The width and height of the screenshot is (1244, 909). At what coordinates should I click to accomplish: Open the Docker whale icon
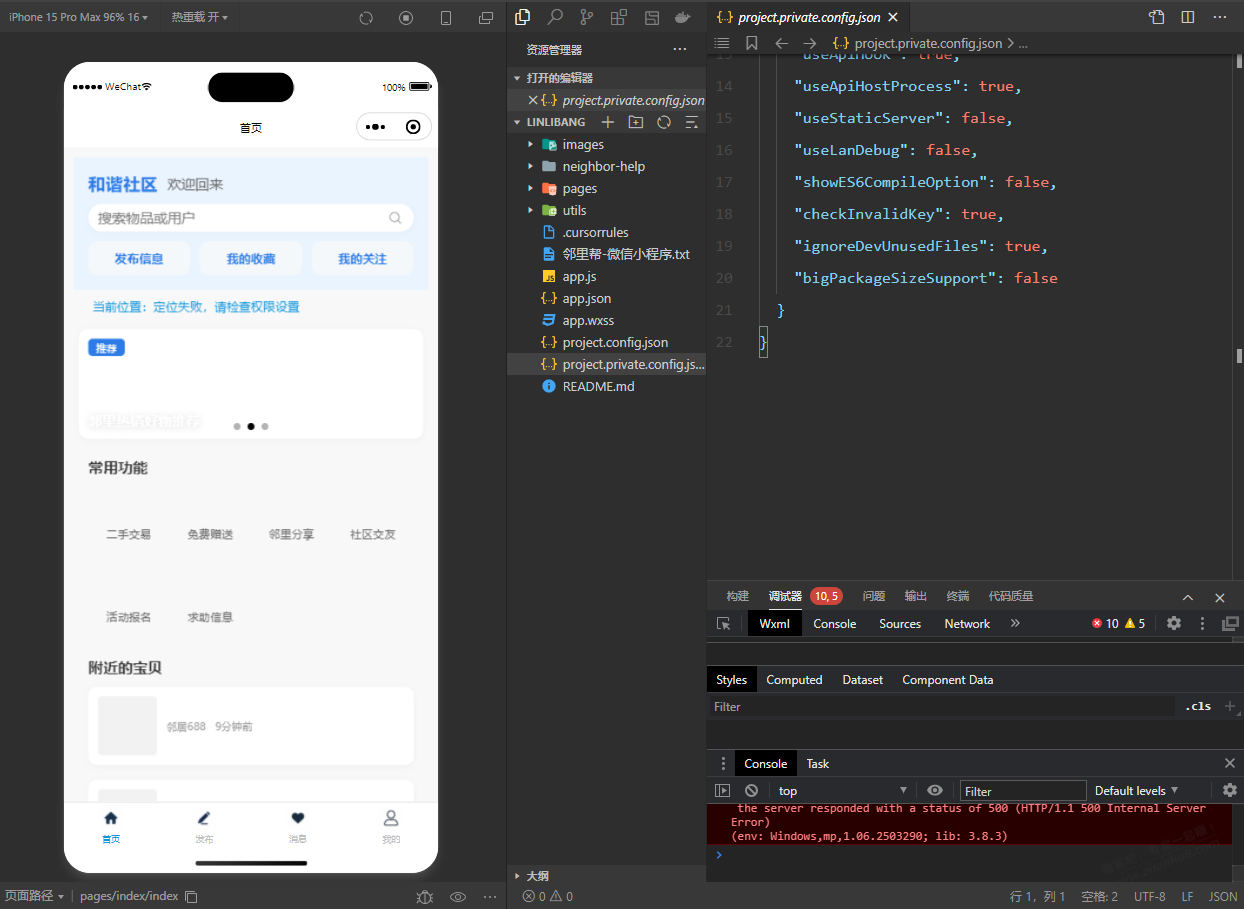click(683, 17)
